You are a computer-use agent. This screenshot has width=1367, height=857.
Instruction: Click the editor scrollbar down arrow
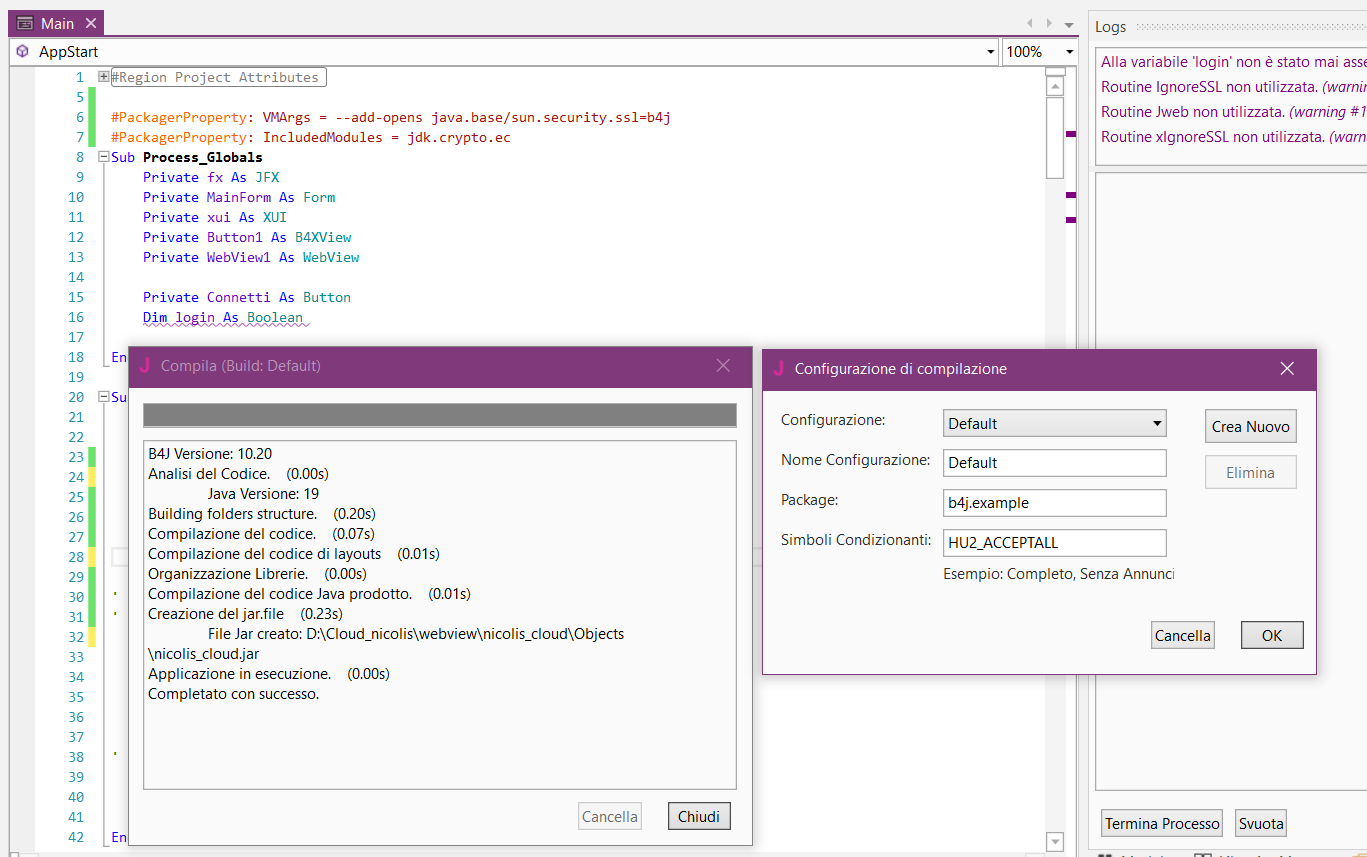[x=1054, y=842]
